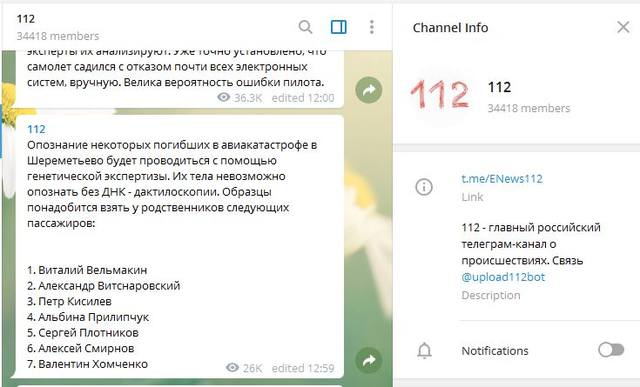Click the Notifications label text
This screenshot has width=640, height=387.
(x=495, y=351)
